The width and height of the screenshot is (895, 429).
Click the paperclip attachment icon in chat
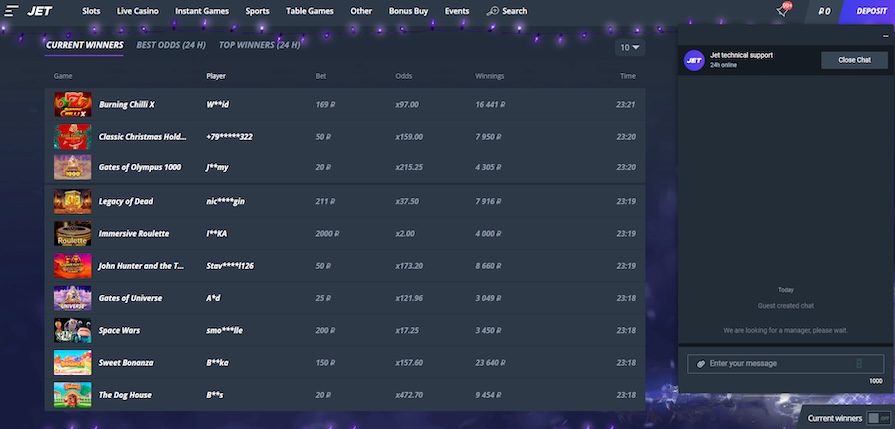[700, 364]
